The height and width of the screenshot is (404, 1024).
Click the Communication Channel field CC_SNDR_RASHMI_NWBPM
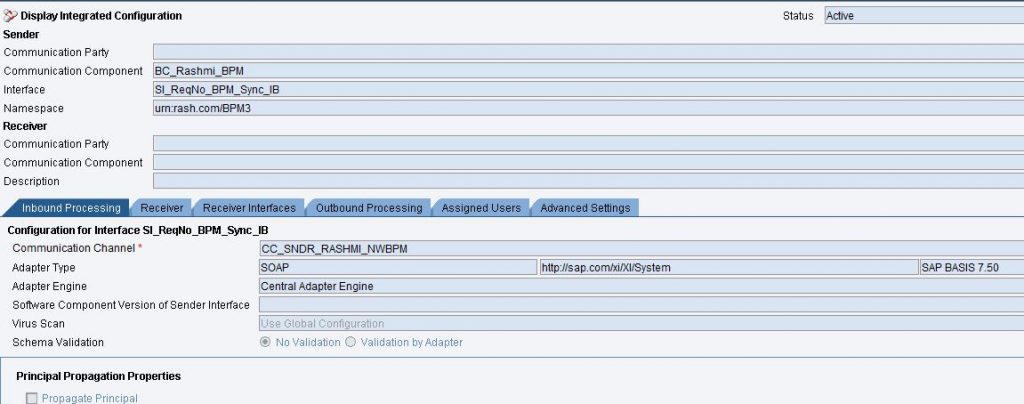click(x=641, y=248)
